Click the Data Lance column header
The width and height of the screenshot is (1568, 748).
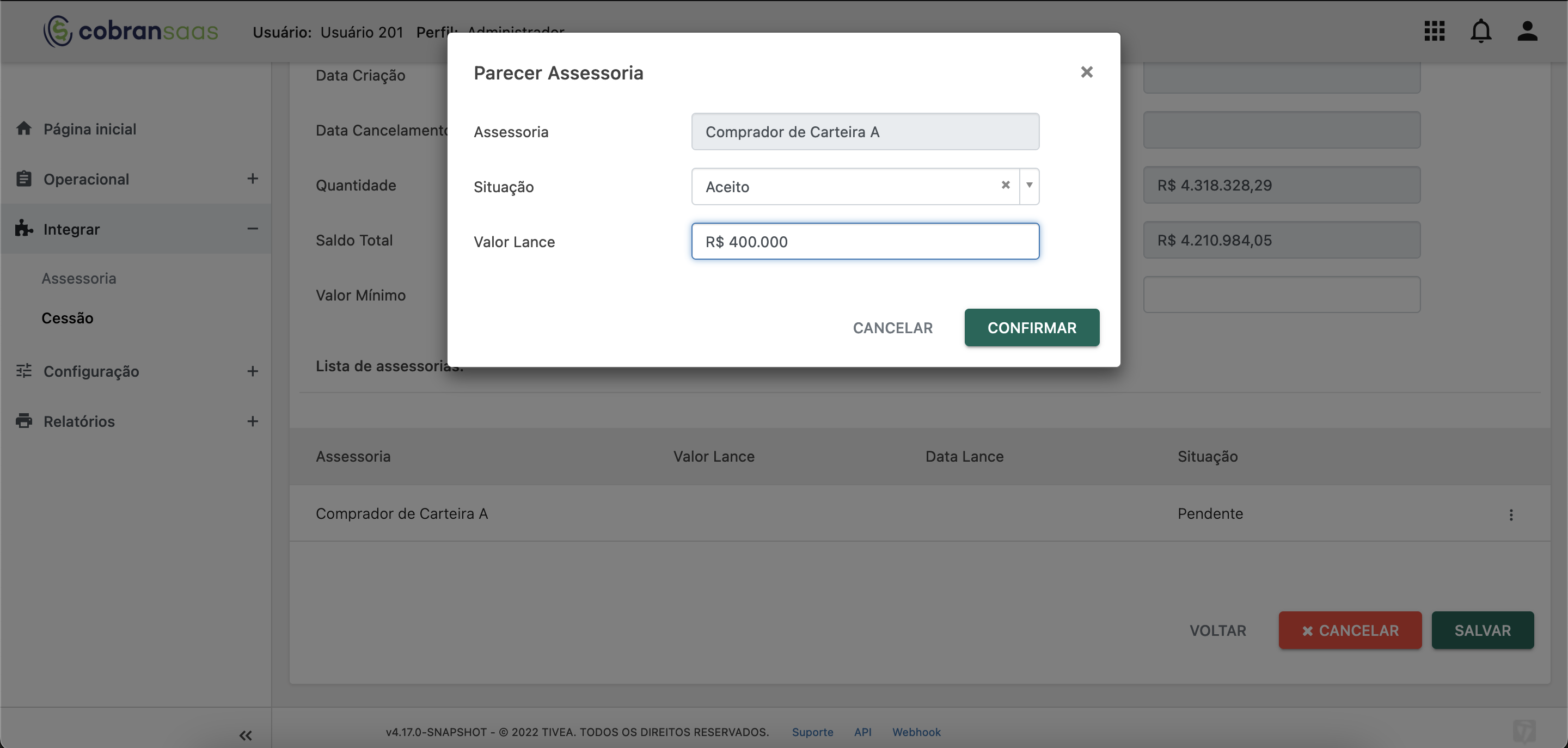[964, 456]
